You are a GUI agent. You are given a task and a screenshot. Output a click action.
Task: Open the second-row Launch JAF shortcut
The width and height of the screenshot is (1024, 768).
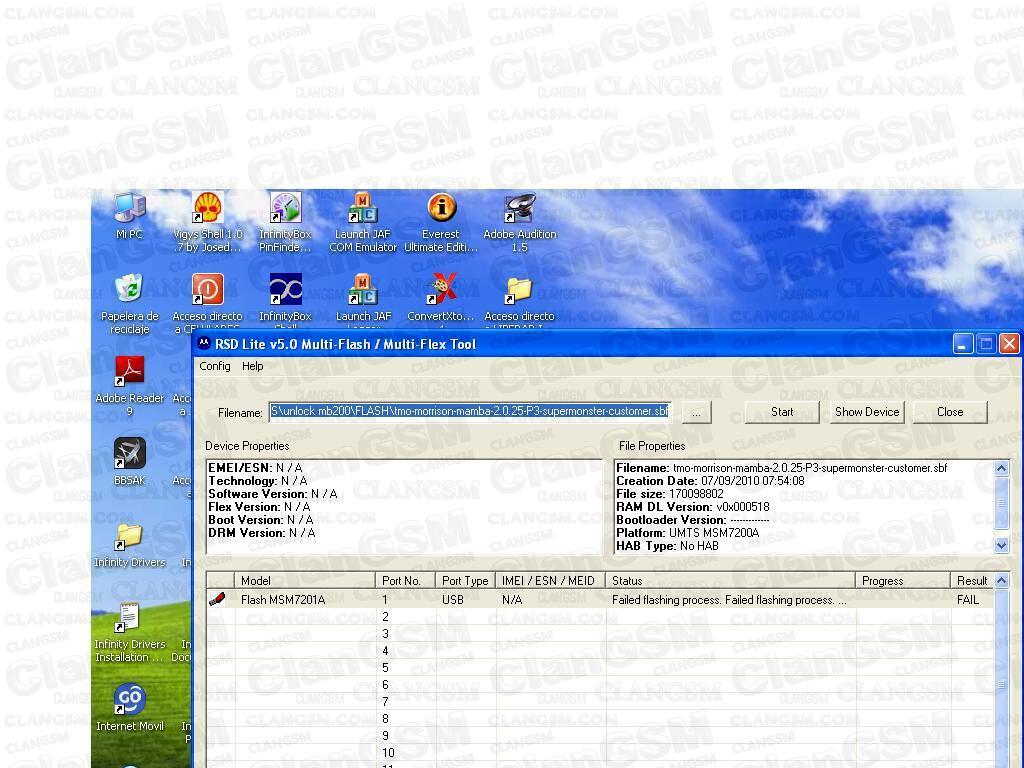(x=362, y=290)
